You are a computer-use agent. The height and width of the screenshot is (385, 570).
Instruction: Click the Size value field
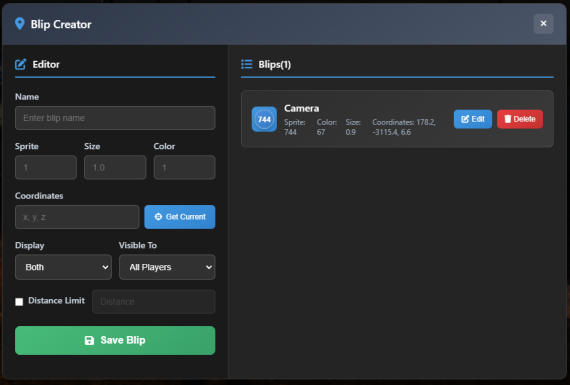click(115, 167)
